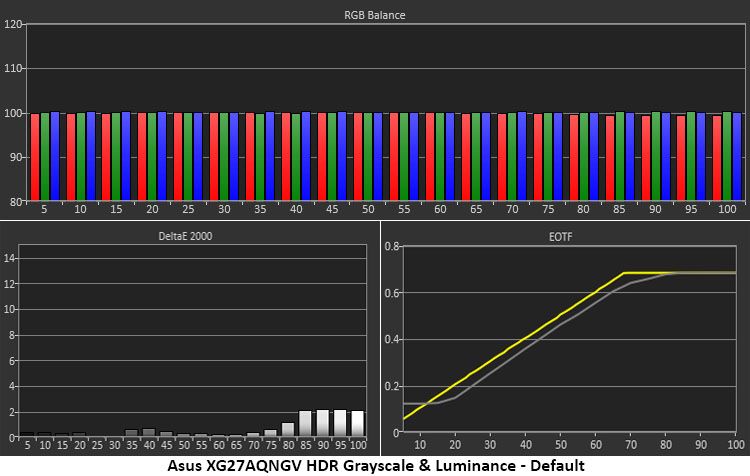
Task: Select the DeltaE 2000 bar at 85
Action: point(305,423)
